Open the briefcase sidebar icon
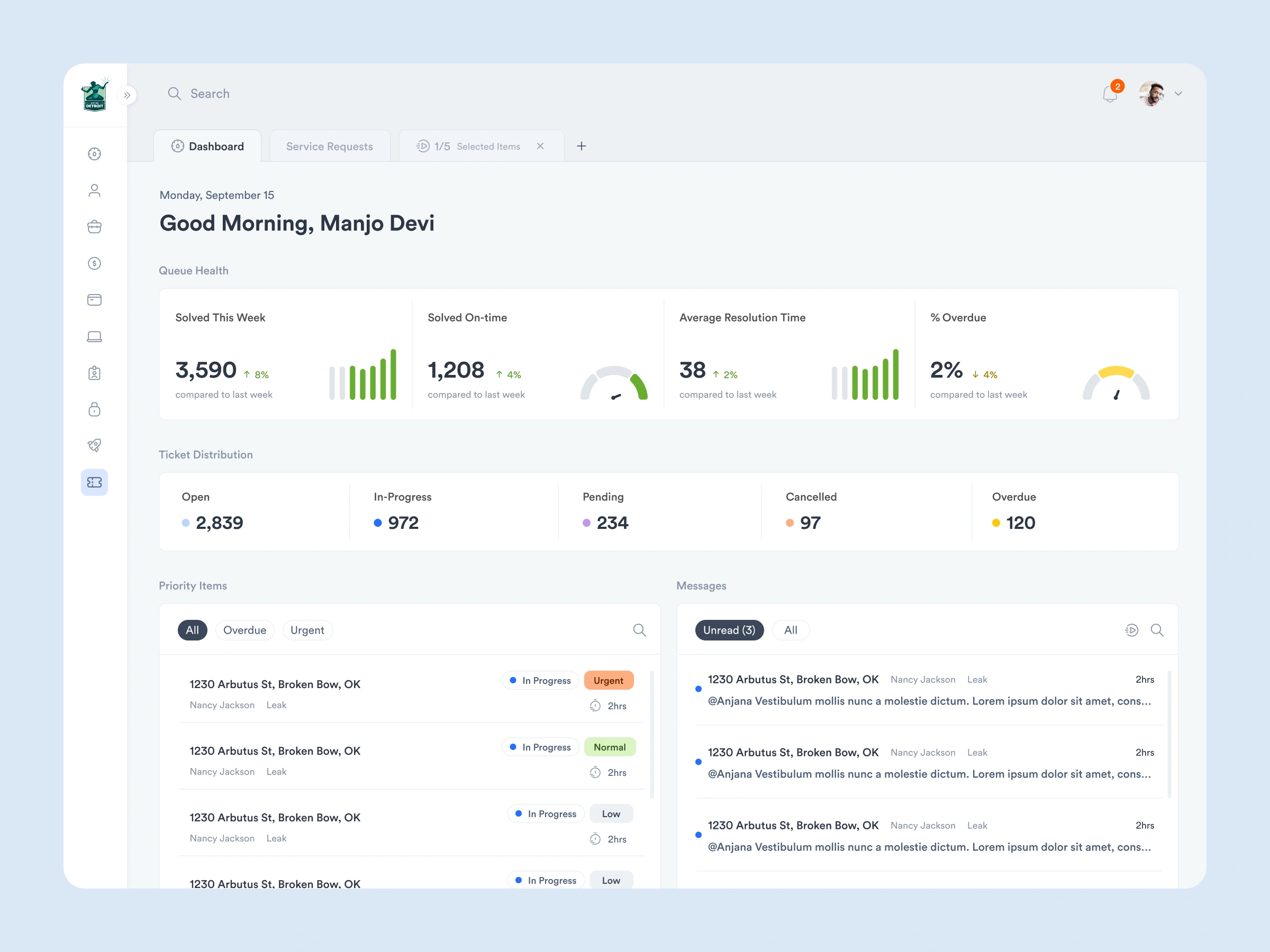Viewport: 1270px width, 952px height. (95, 227)
